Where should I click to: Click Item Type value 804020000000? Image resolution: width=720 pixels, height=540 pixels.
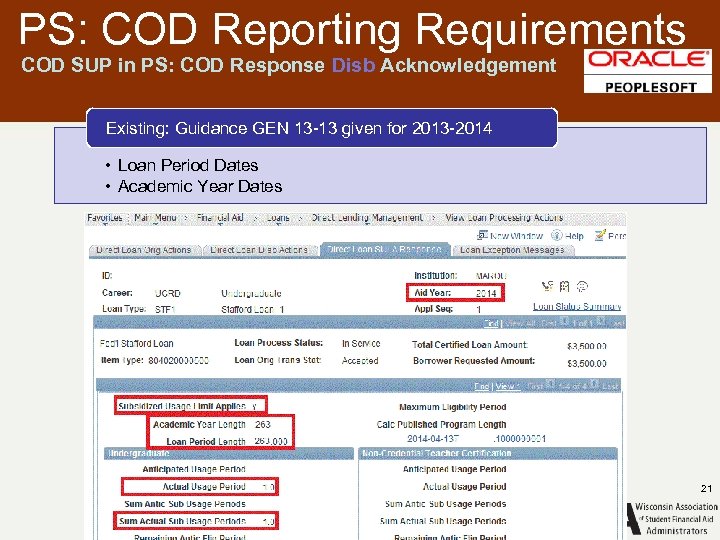click(179, 361)
